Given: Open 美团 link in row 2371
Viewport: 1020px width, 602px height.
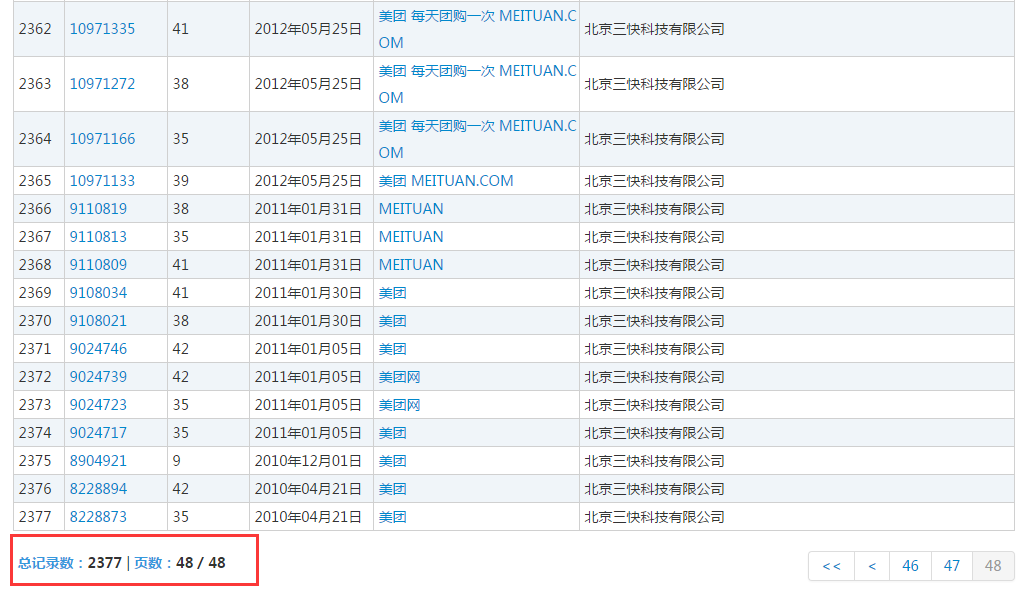Looking at the screenshot, I should [392, 349].
